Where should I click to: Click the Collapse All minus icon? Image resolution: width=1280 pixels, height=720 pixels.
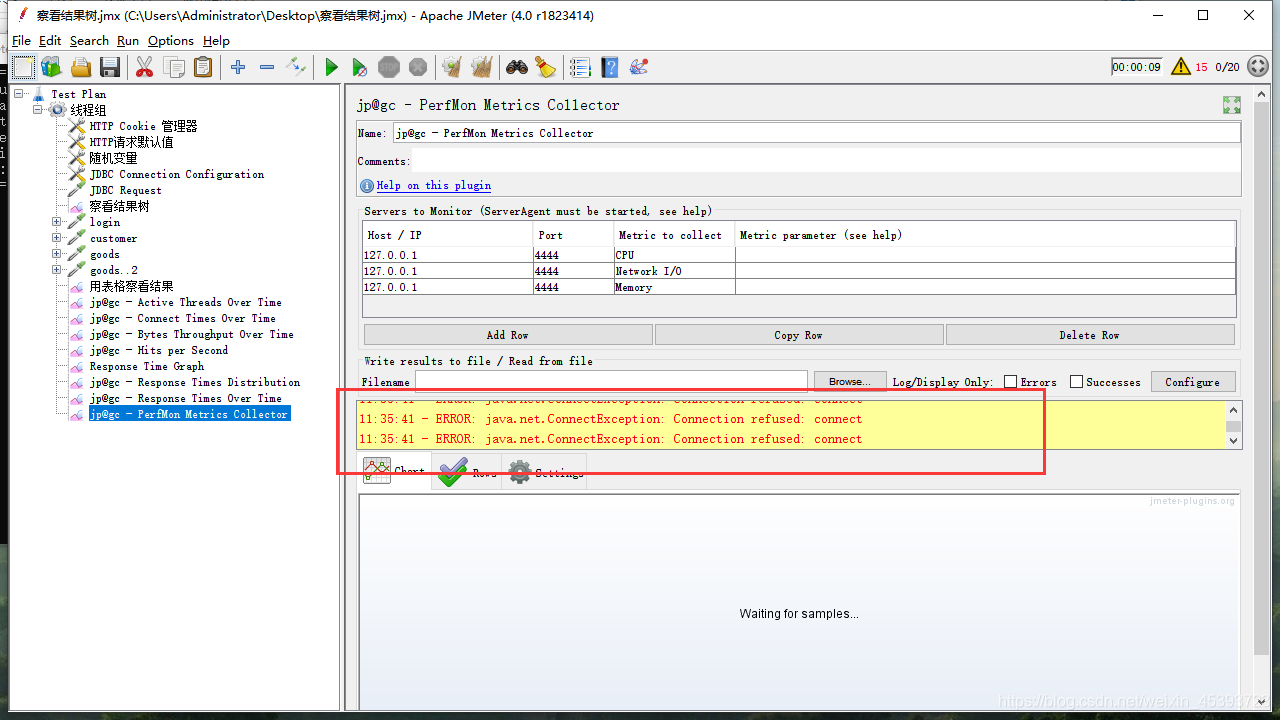pos(267,67)
